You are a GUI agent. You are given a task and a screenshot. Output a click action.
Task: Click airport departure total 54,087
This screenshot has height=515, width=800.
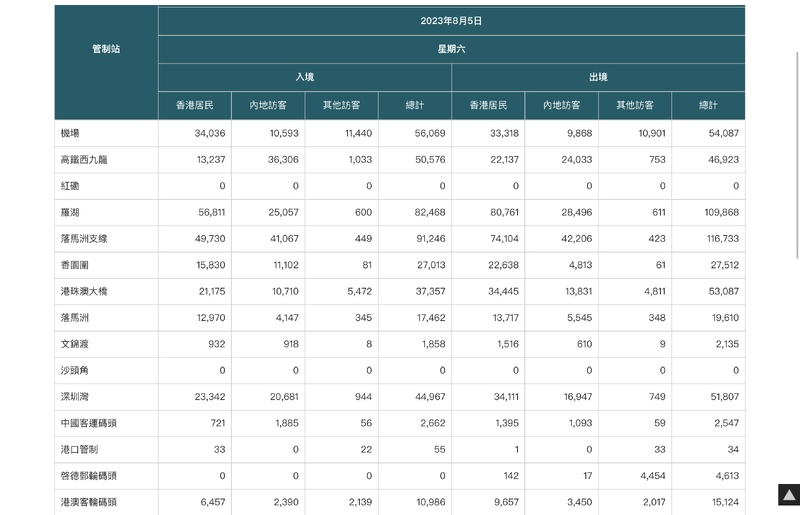723,133
